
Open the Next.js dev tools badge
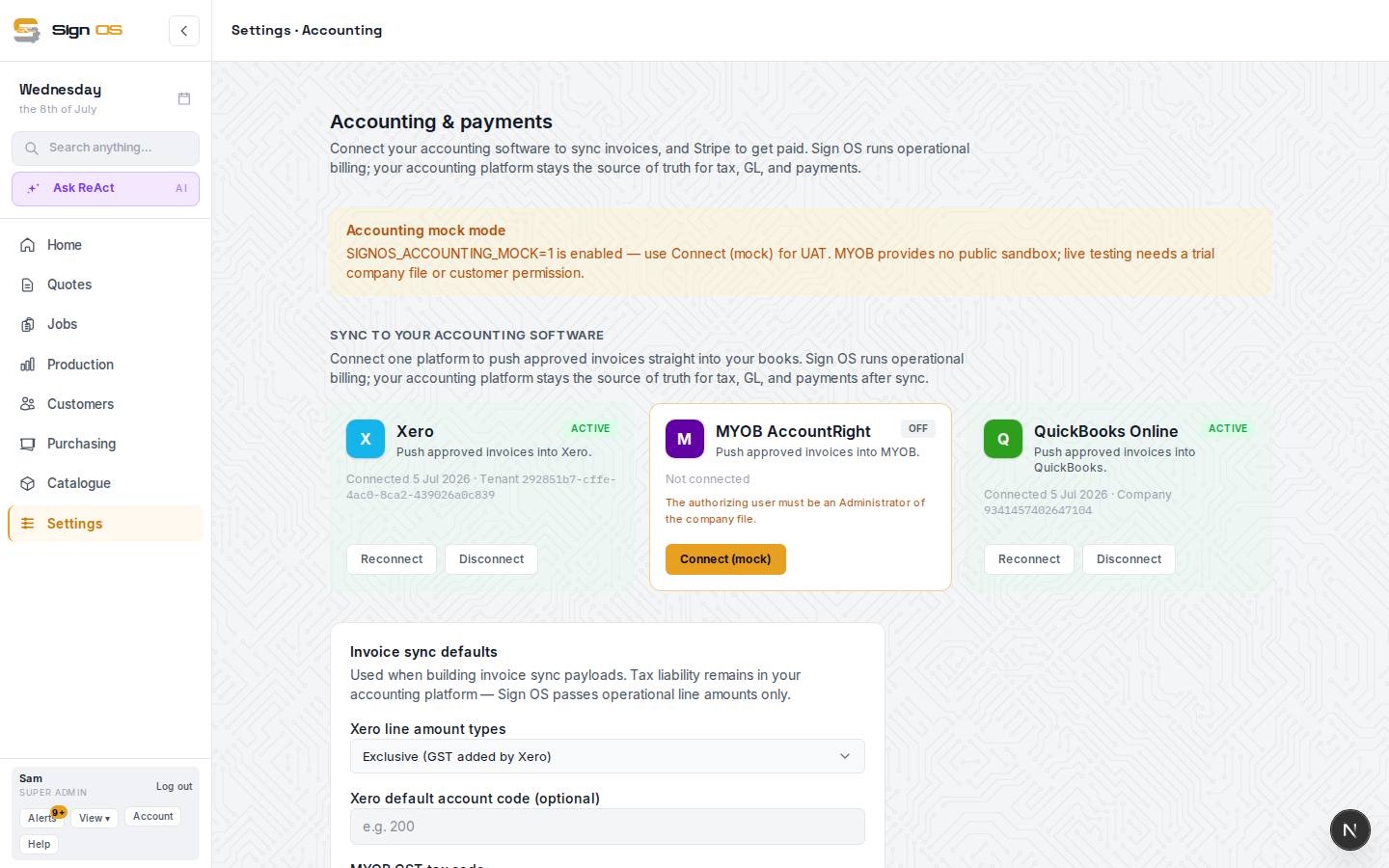[x=1350, y=829]
